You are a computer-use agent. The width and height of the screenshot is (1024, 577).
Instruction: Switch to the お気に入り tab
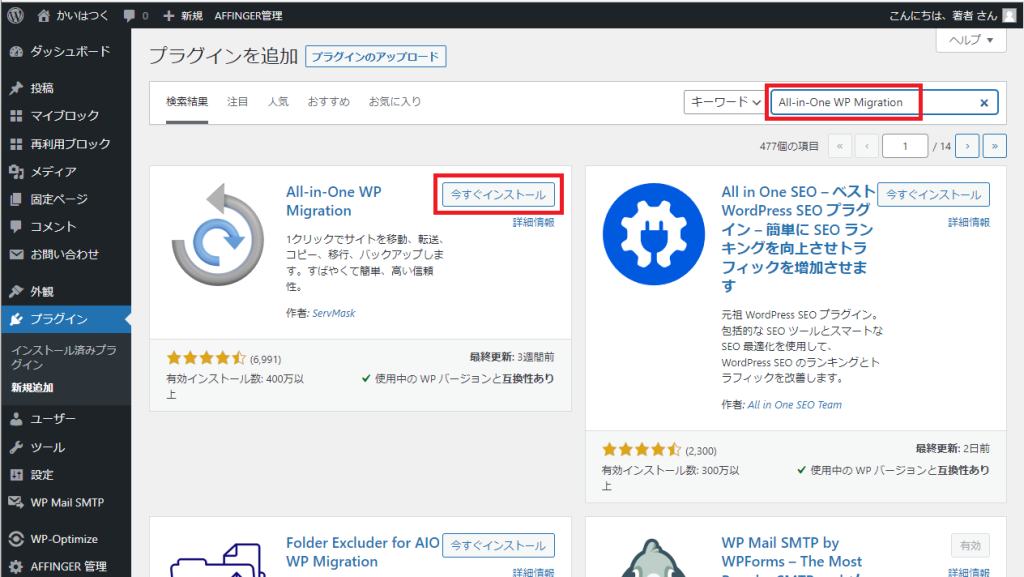pyautogui.click(x=395, y=102)
